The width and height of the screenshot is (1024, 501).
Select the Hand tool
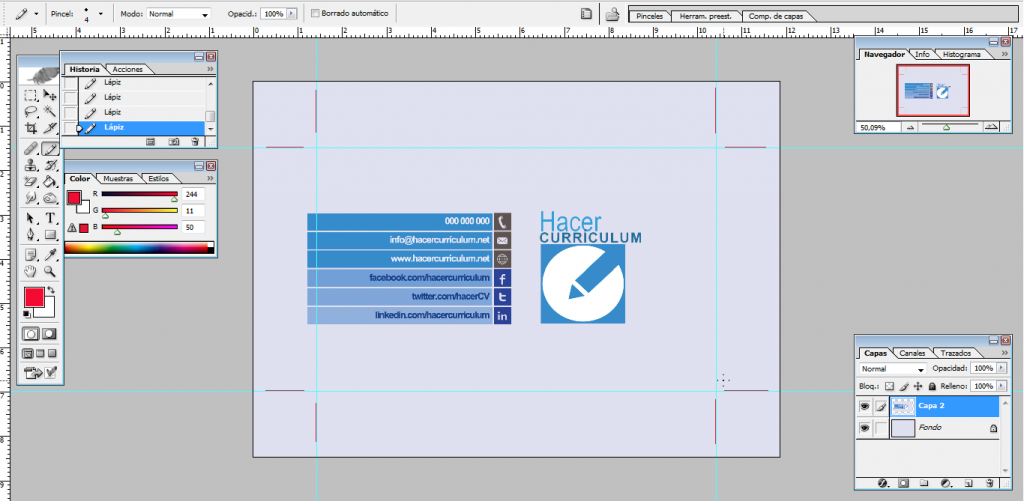coord(30,270)
